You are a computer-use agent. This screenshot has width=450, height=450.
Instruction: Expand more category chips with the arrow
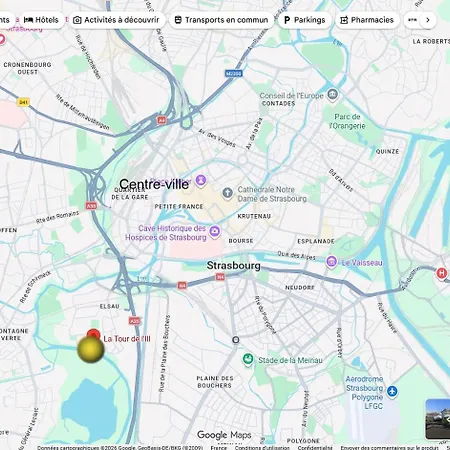click(428, 20)
